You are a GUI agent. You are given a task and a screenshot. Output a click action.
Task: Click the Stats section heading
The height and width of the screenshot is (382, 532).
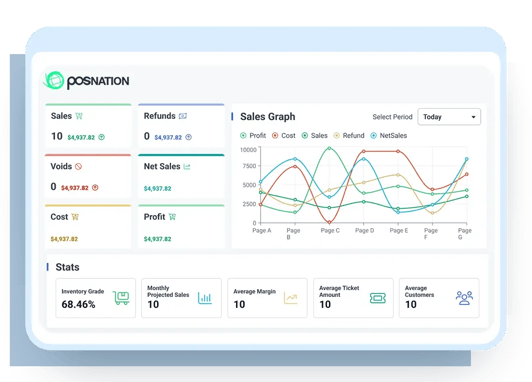(x=68, y=267)
